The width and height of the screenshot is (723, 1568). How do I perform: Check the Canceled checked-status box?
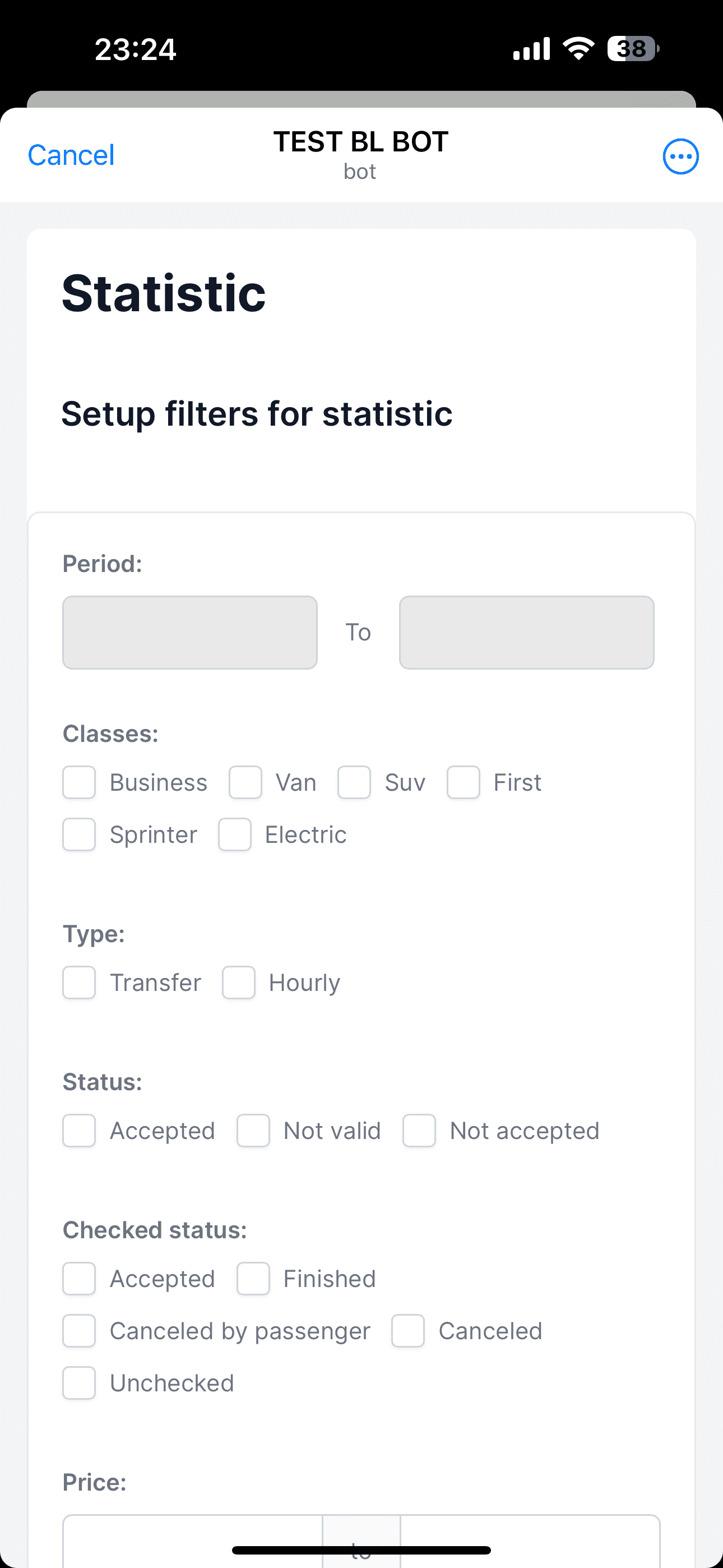coord(409,1331)
